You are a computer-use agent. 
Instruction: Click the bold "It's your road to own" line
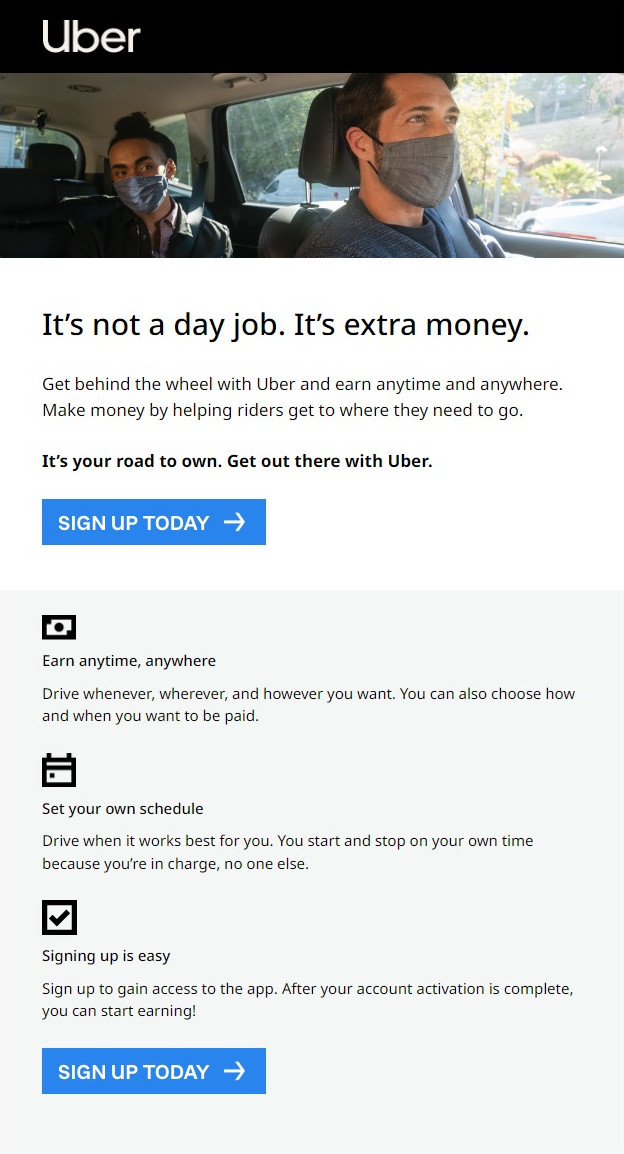tap(237, 461)
